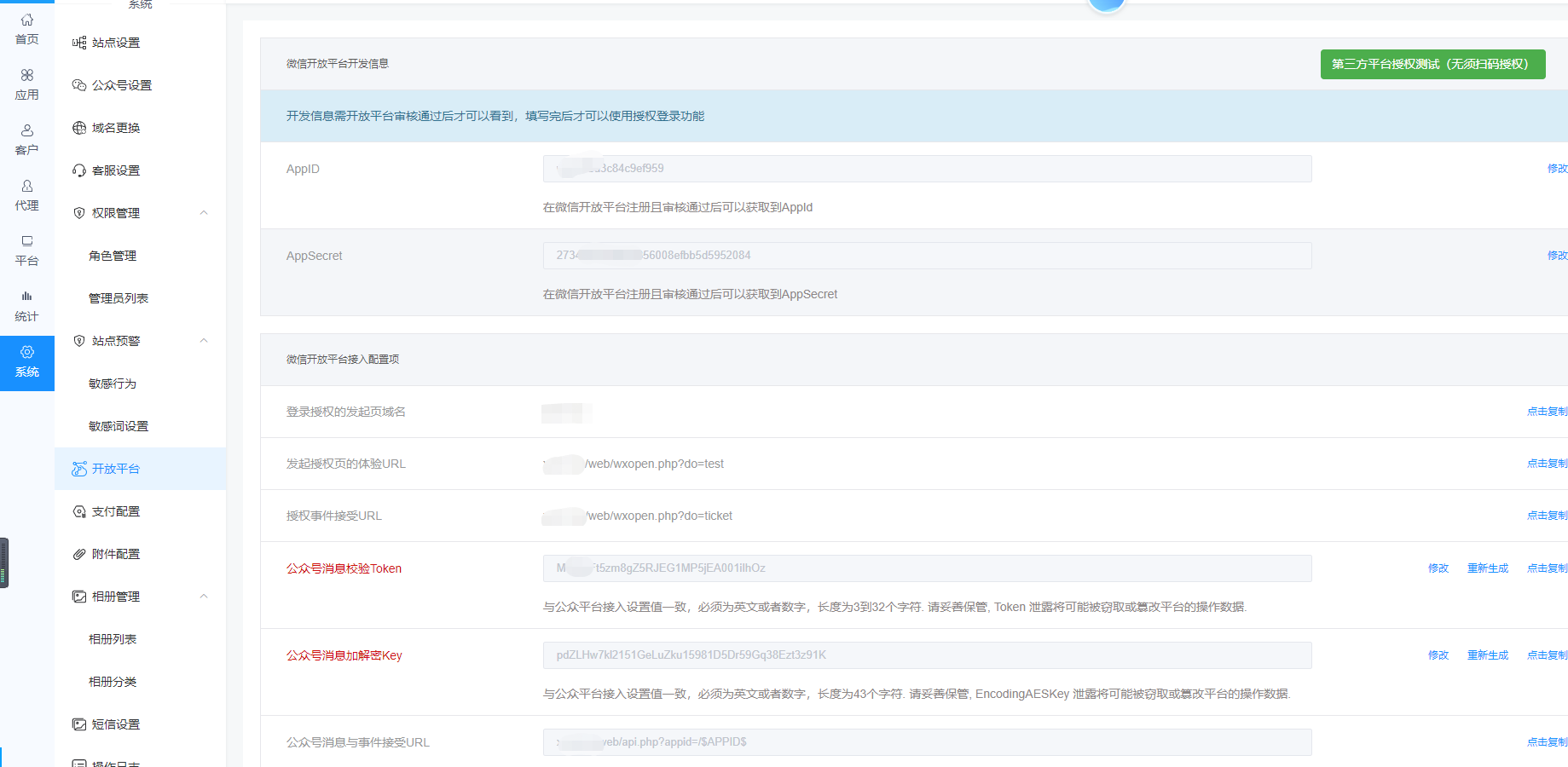Viewport: 1568px width, 767px height.
Task: Open the 客户 customers icon in left rail
Action: click(27, 130)
